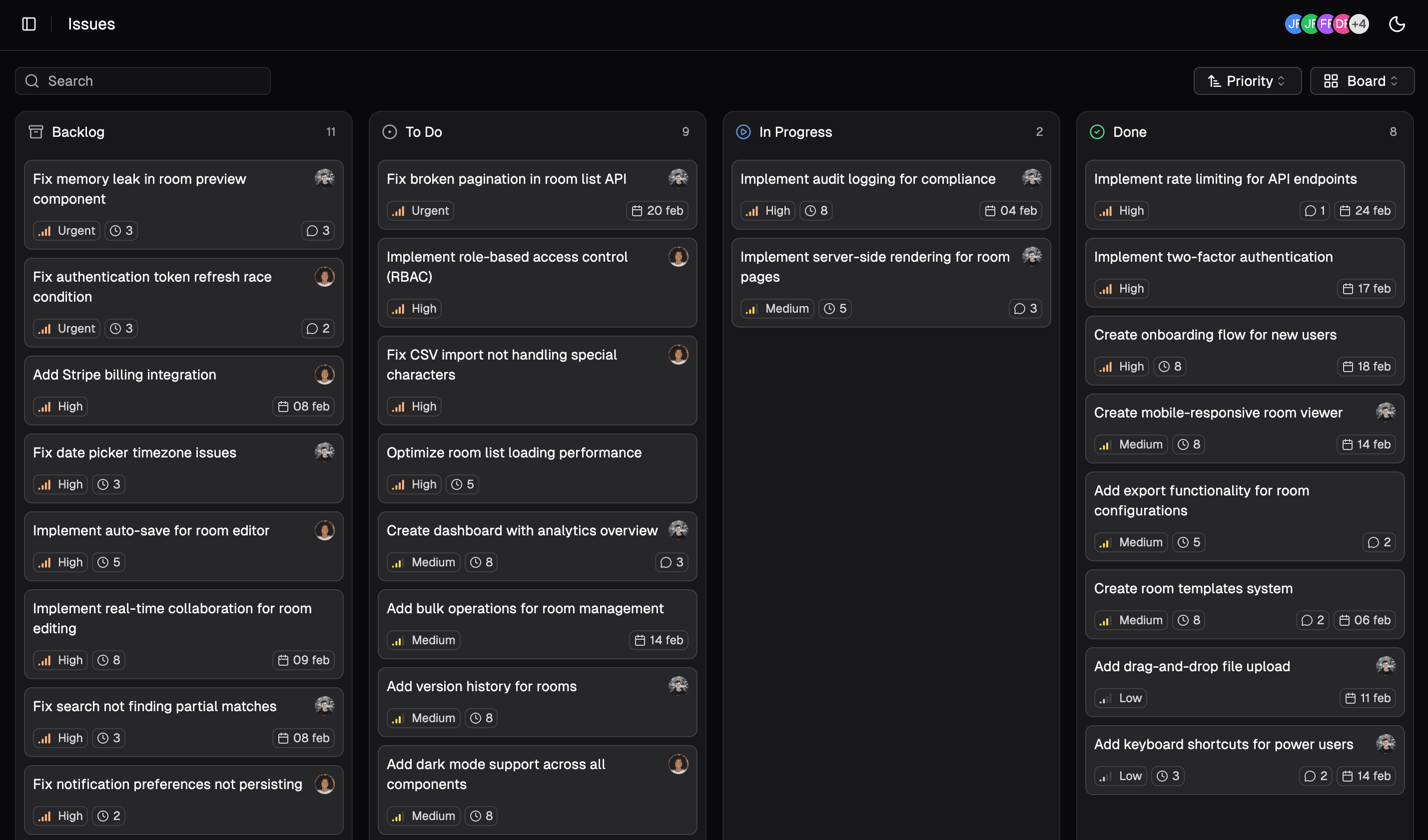This screenshot has width=1428, height=840.
Task: Open the Priority sort dropdown
Action: pos(1247,81)
